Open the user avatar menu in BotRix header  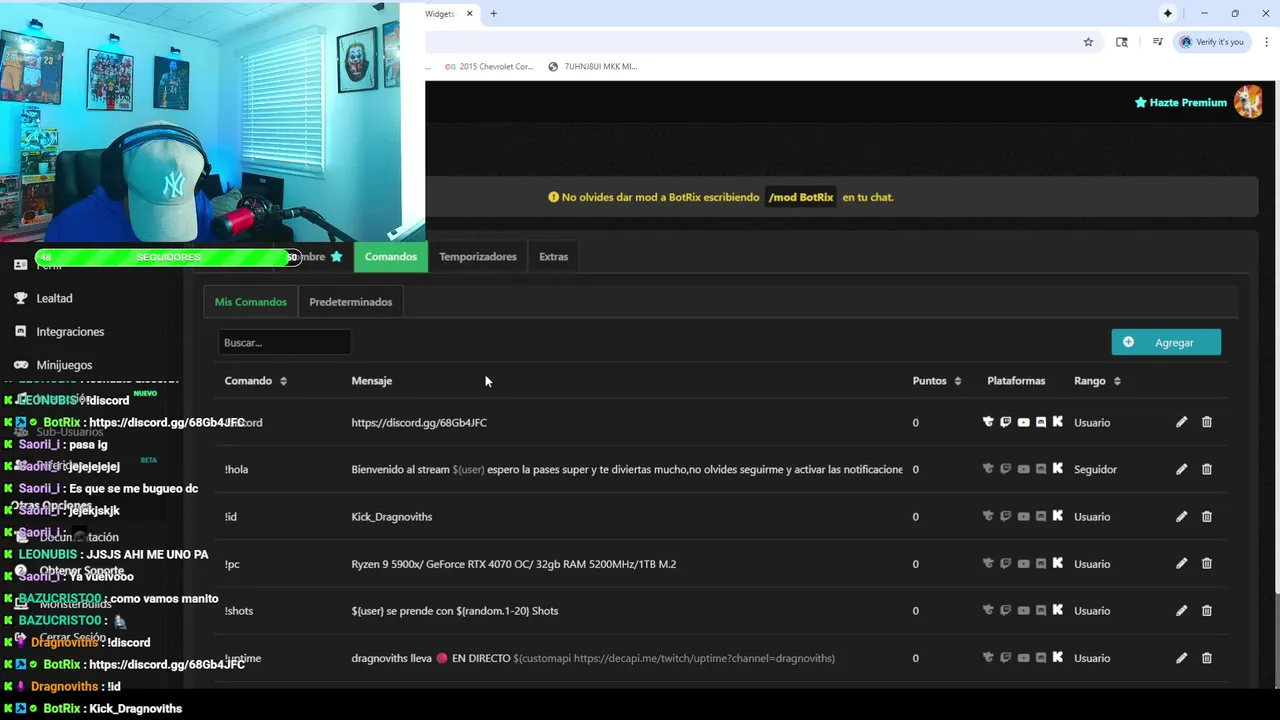(1248, 102)
